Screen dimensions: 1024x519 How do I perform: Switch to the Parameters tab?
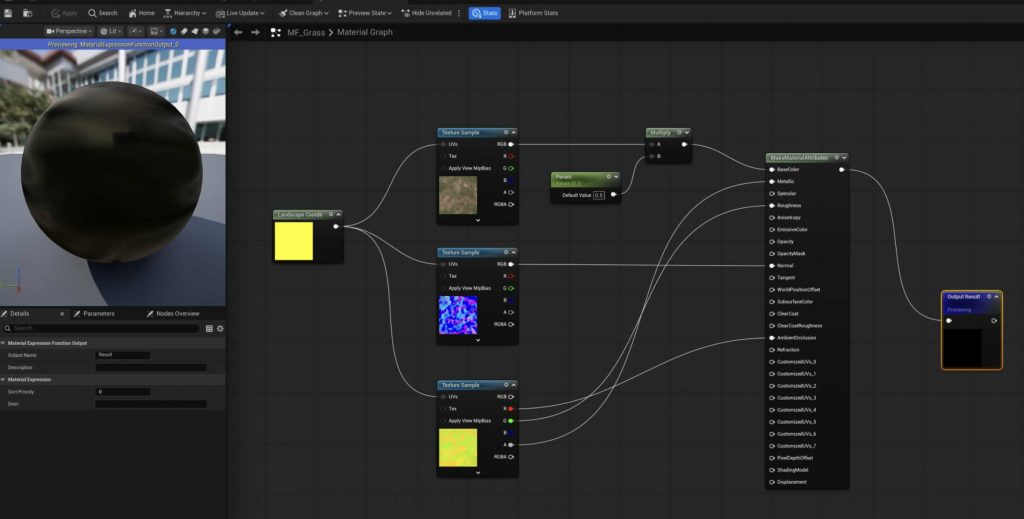[x=98, y=313]
